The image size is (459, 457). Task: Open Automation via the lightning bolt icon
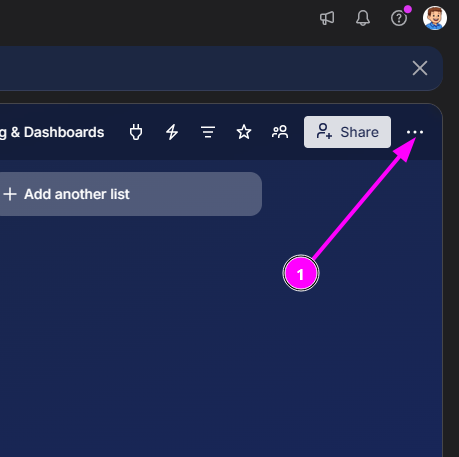tap(172, 132)
